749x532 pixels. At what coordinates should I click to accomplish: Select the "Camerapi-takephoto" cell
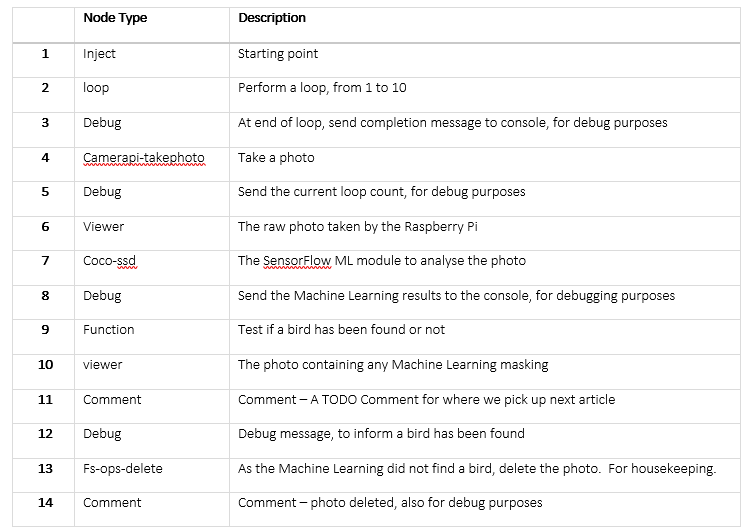[144, 158]
